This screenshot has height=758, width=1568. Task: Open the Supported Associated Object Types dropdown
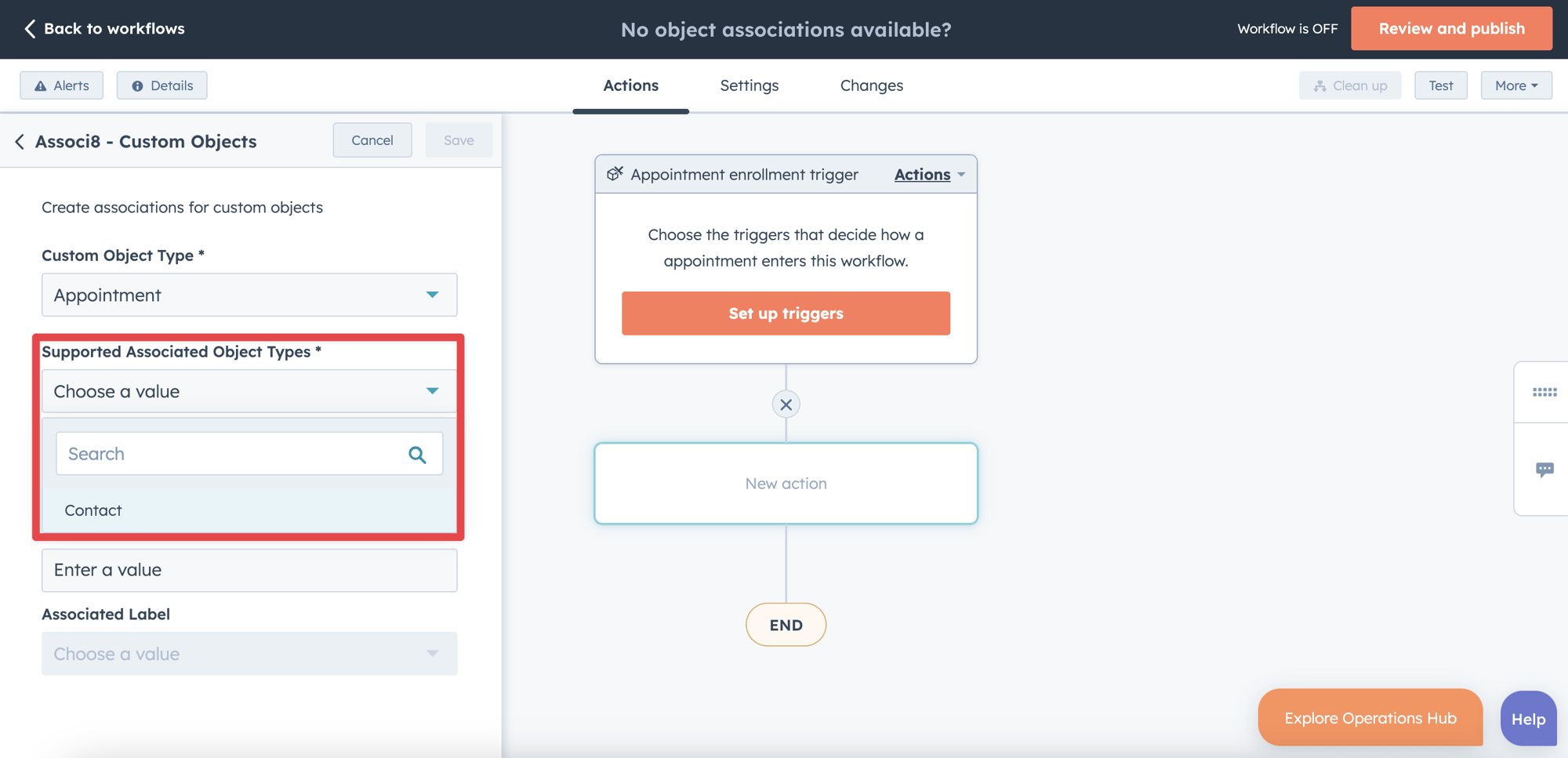click(x=249, y=390)
